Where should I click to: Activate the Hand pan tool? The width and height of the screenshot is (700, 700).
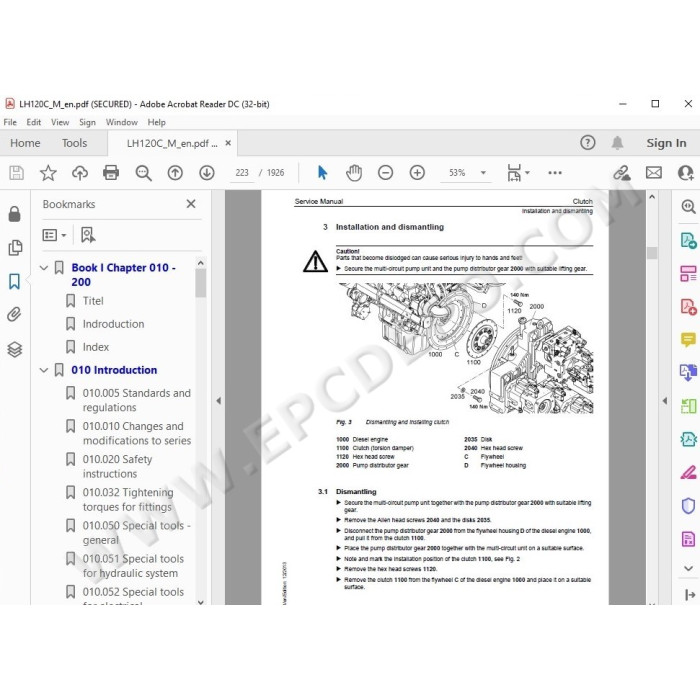[x=354, y=173]
